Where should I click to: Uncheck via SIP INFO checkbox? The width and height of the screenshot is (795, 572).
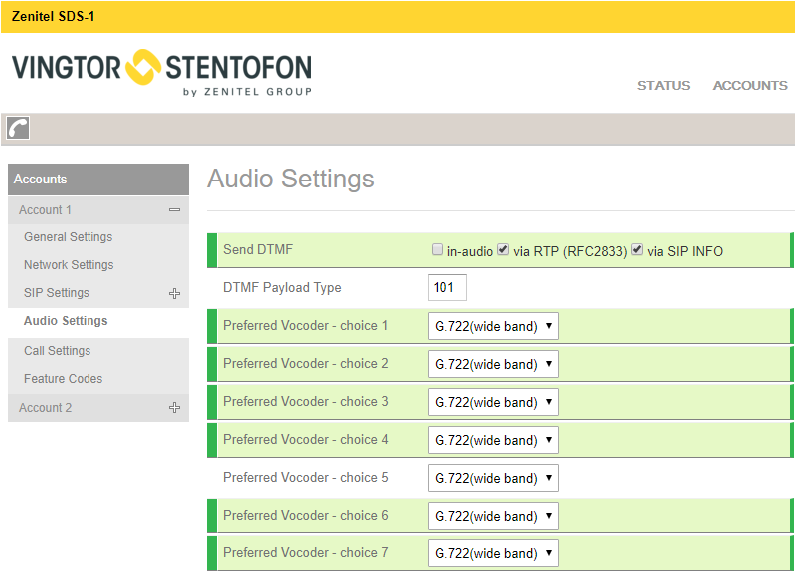pyautogui.click(x=637, y=250)
